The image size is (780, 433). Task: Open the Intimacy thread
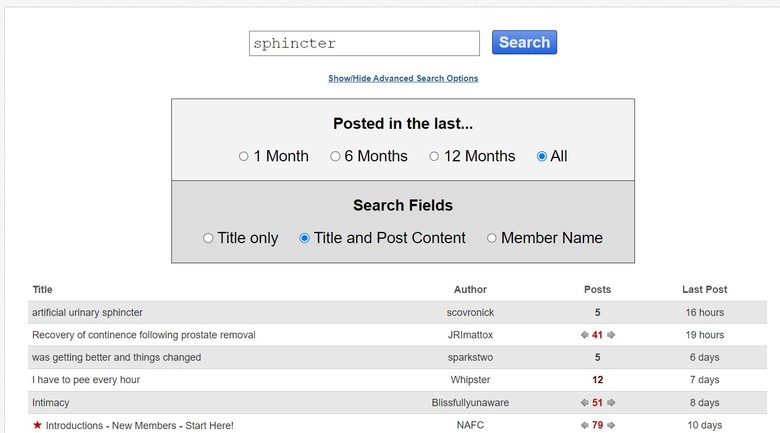[53, 403]
